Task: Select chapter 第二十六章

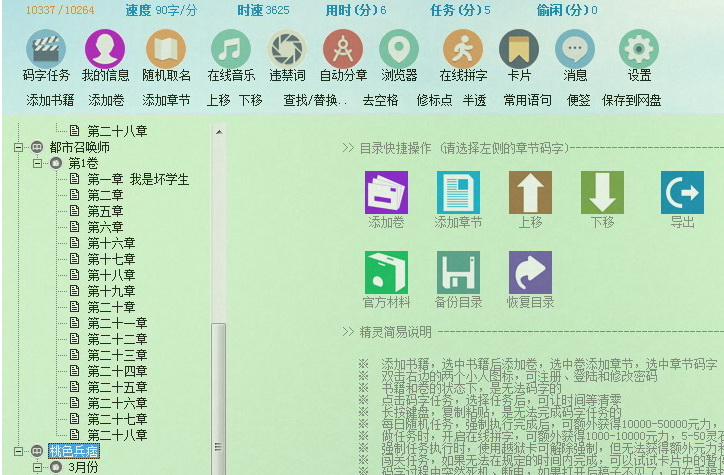Action: pyautogui.click(x=117, y=403)
